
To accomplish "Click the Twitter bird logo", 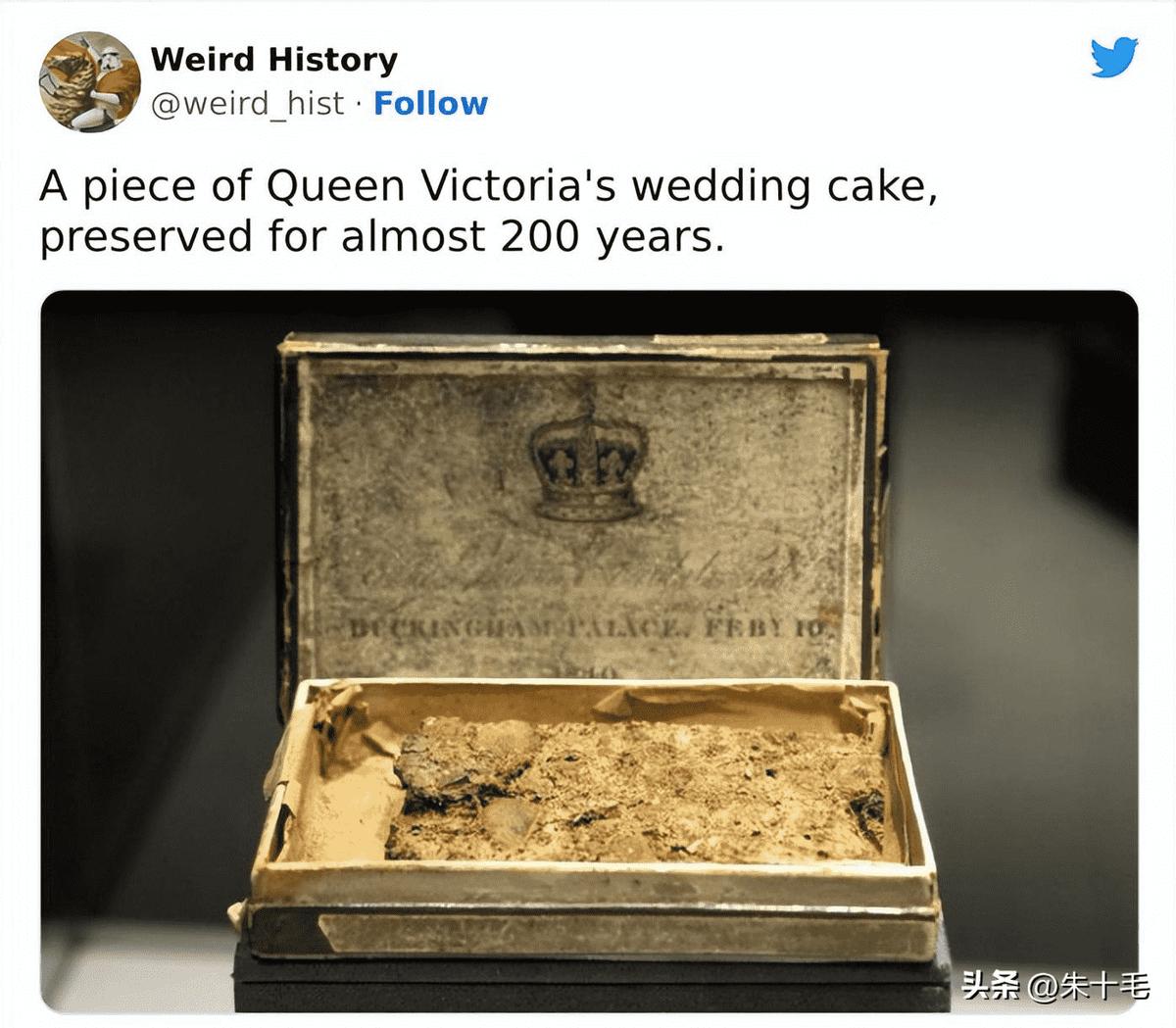I will pyautogui.click(x=1114, y=57).
